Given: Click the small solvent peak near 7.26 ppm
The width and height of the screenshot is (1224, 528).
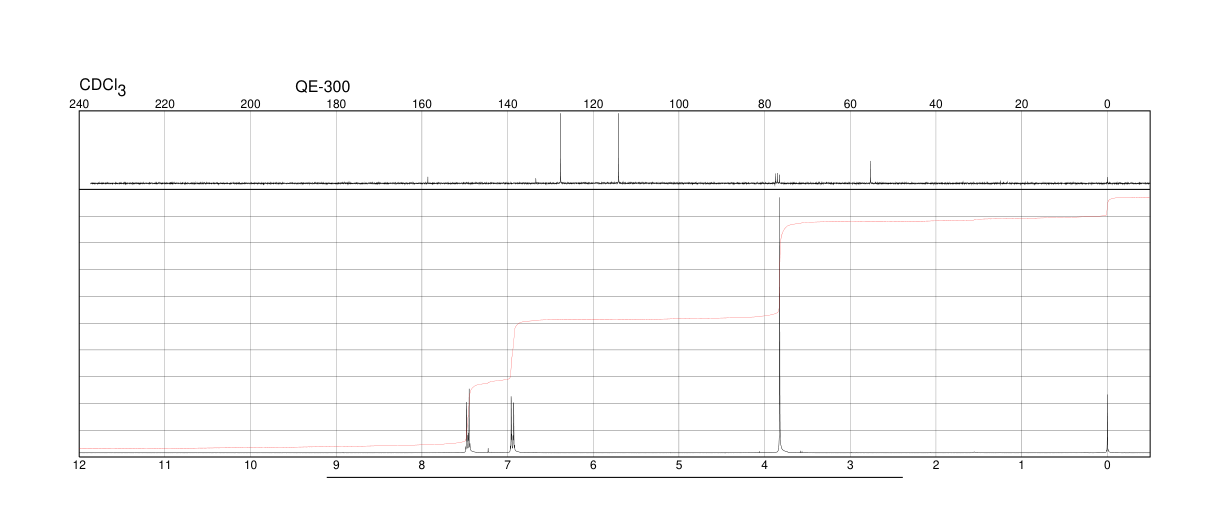Looking at the screenshot, I should [x=488, y=451].
